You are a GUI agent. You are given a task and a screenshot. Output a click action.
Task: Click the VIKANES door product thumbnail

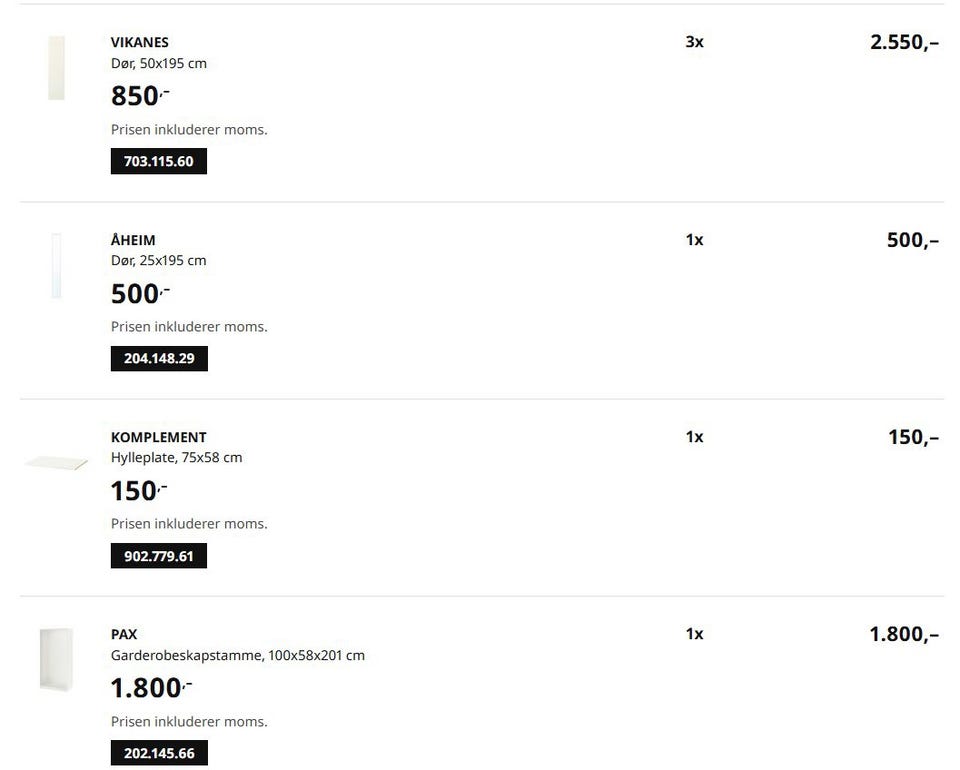[x=56, y=68]
